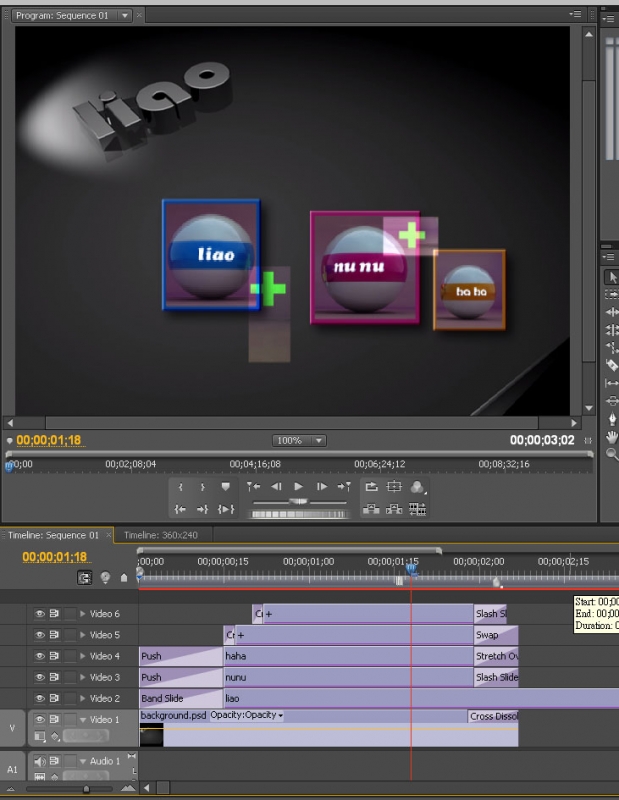Collapse the Video 1 track
The width and height of the screenshot is (619, 800).
83,720
